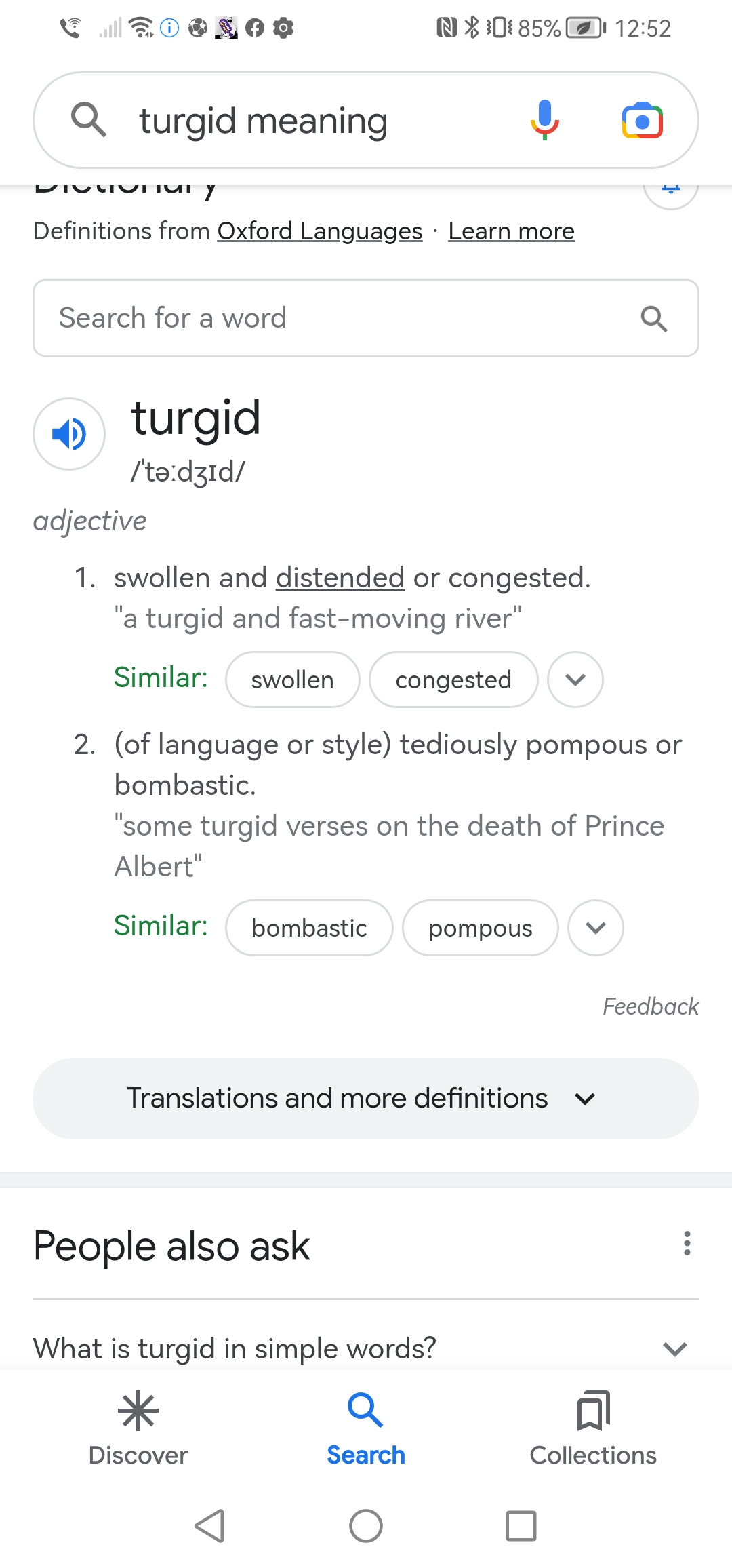Play turgid pronunciation speaker icon
The image size is (732, 1568).
[x=69, y=434]
